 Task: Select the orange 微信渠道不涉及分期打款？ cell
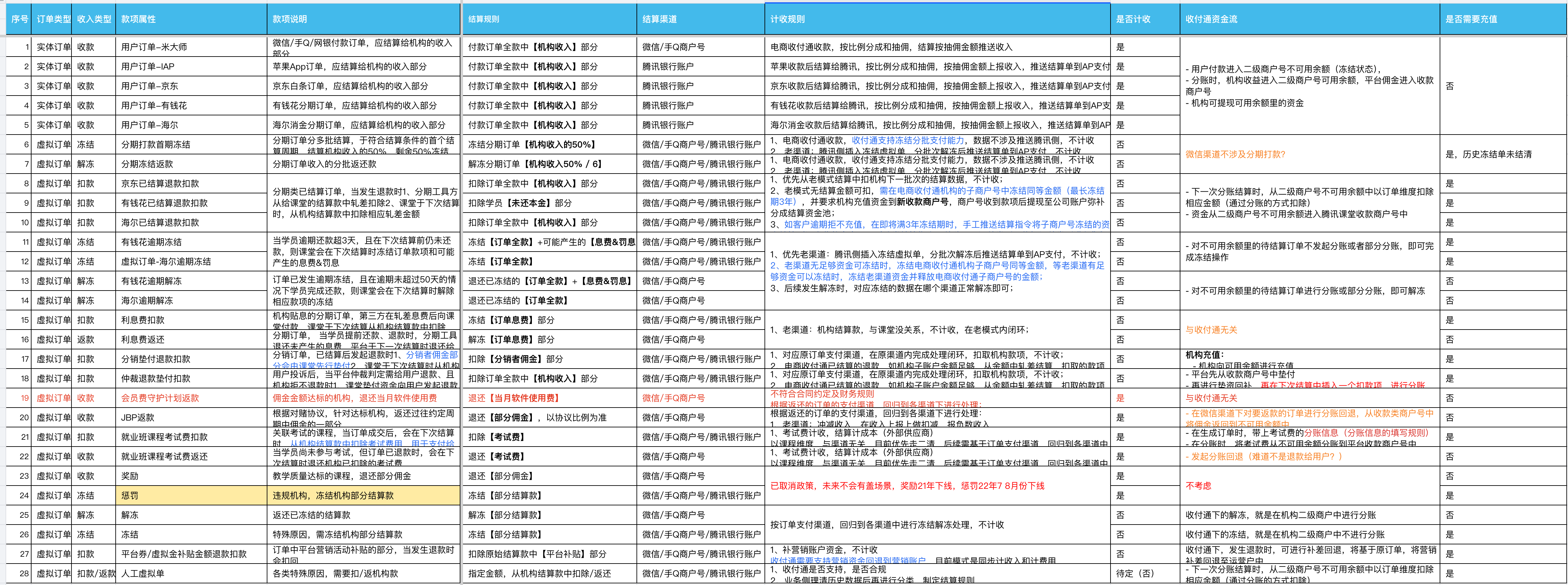coord(1310,154)
